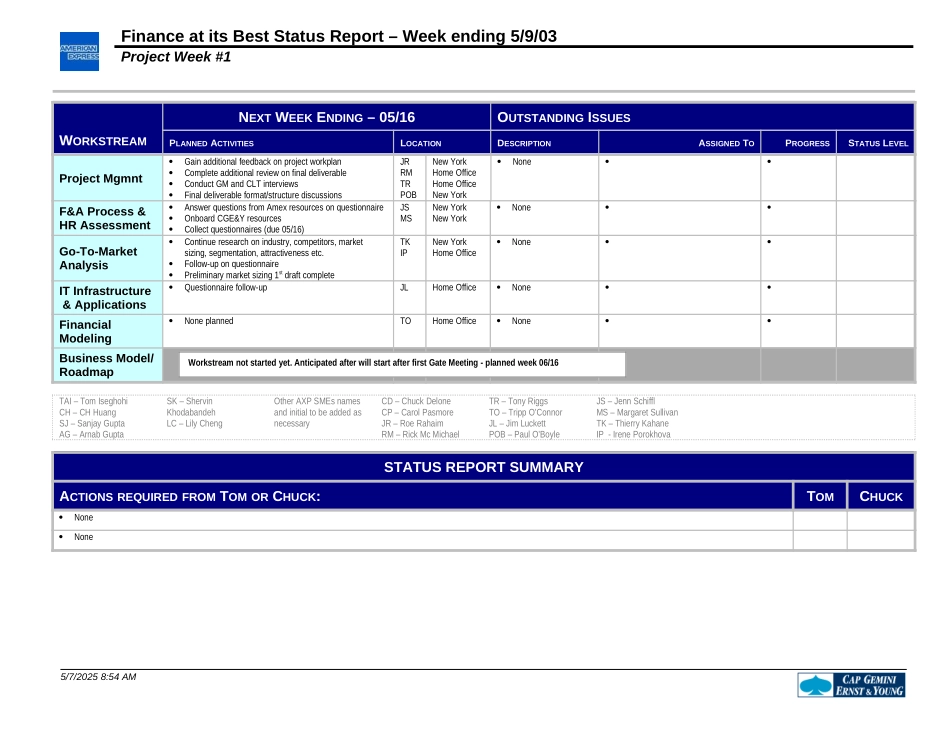Click 'CD – Chuck Delone' legend entry
The width and height of the screenshot is (950, 735).
tap(416, 401)
